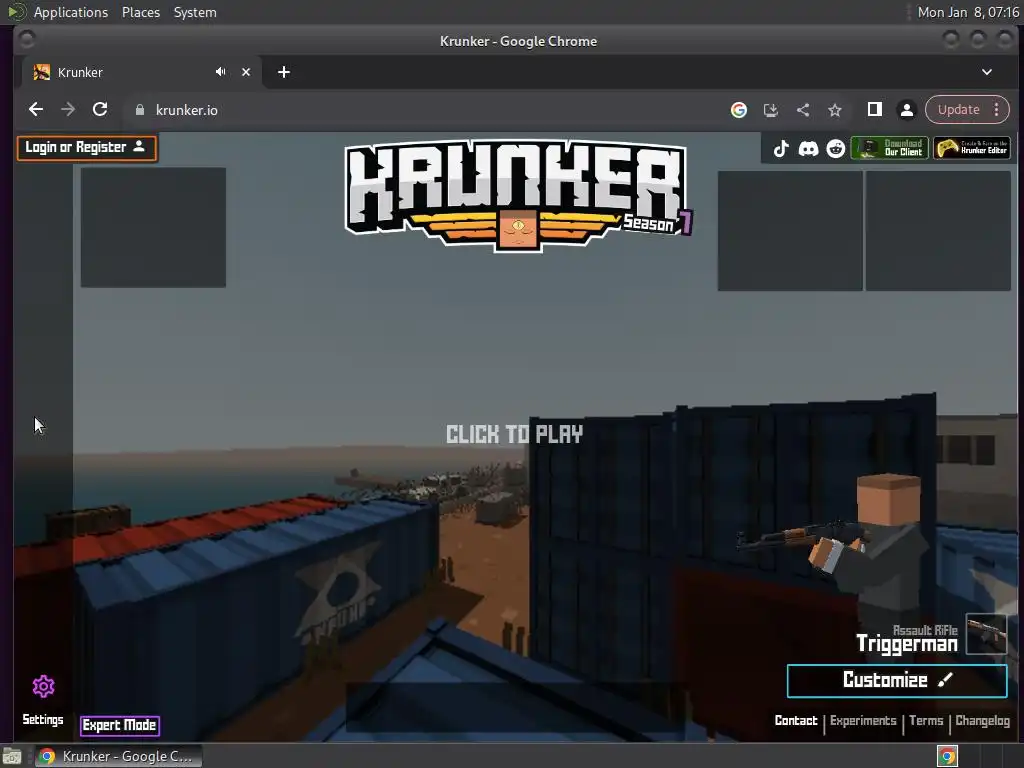
Task: Close the Krunker browser tab
Action: click(246, 72)
